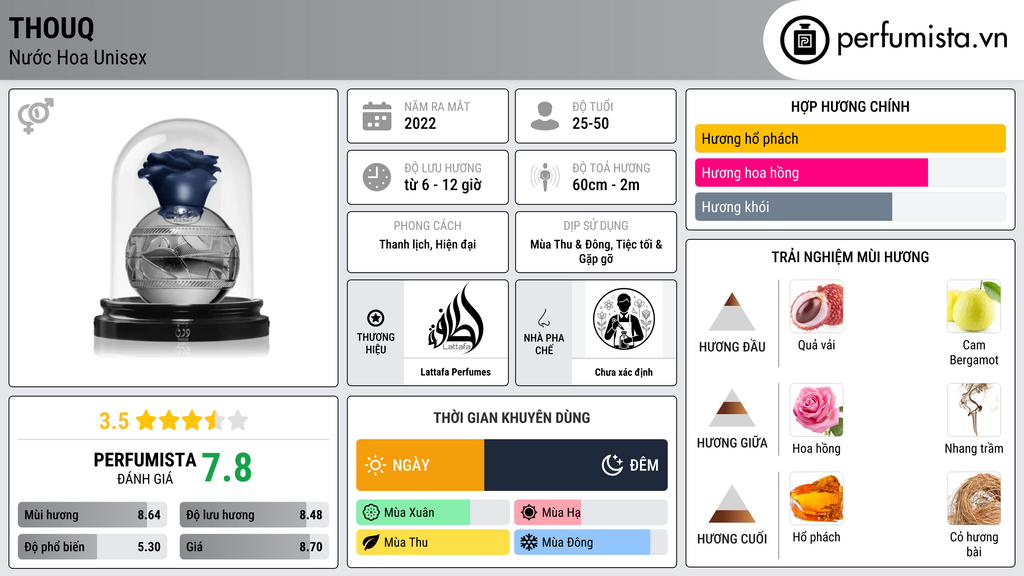Click the Hương cuối pyramid icon
The image size is (1024, 576).
click(732, 504)
